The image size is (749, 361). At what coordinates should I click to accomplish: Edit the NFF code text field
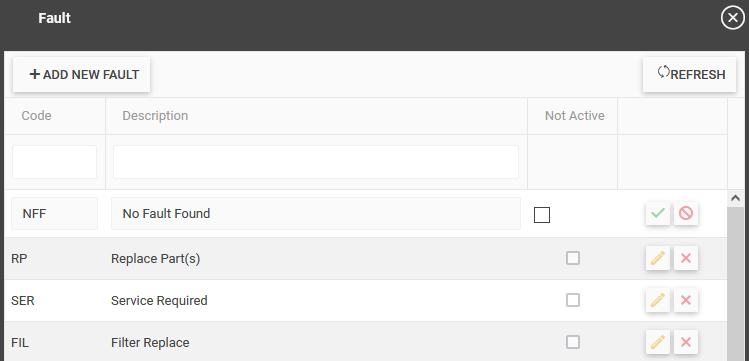click(x=54, y=213)
